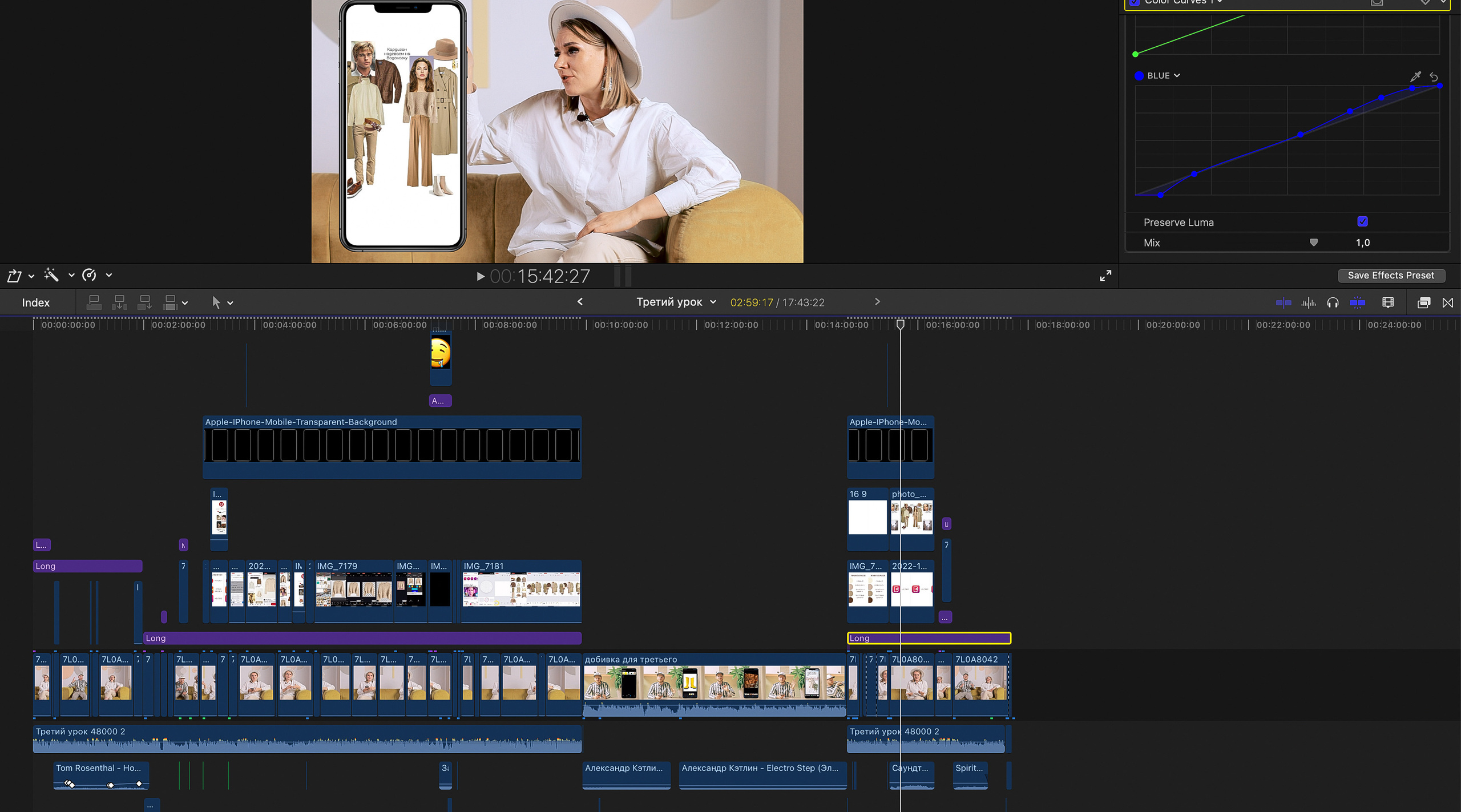Open the Transitions browser bowtie icon

pos(1448,303)
